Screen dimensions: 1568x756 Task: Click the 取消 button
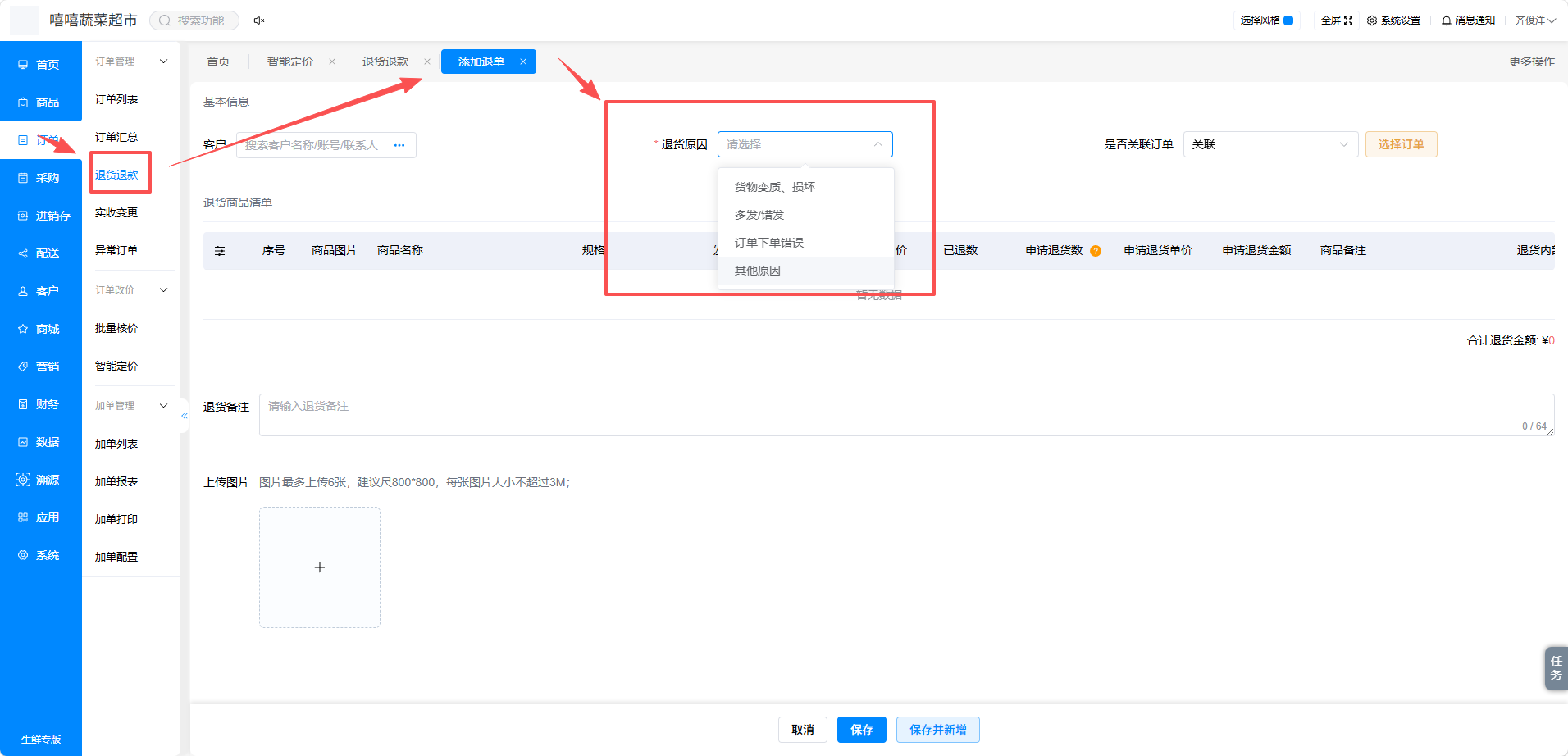click(x=803, y=730)
